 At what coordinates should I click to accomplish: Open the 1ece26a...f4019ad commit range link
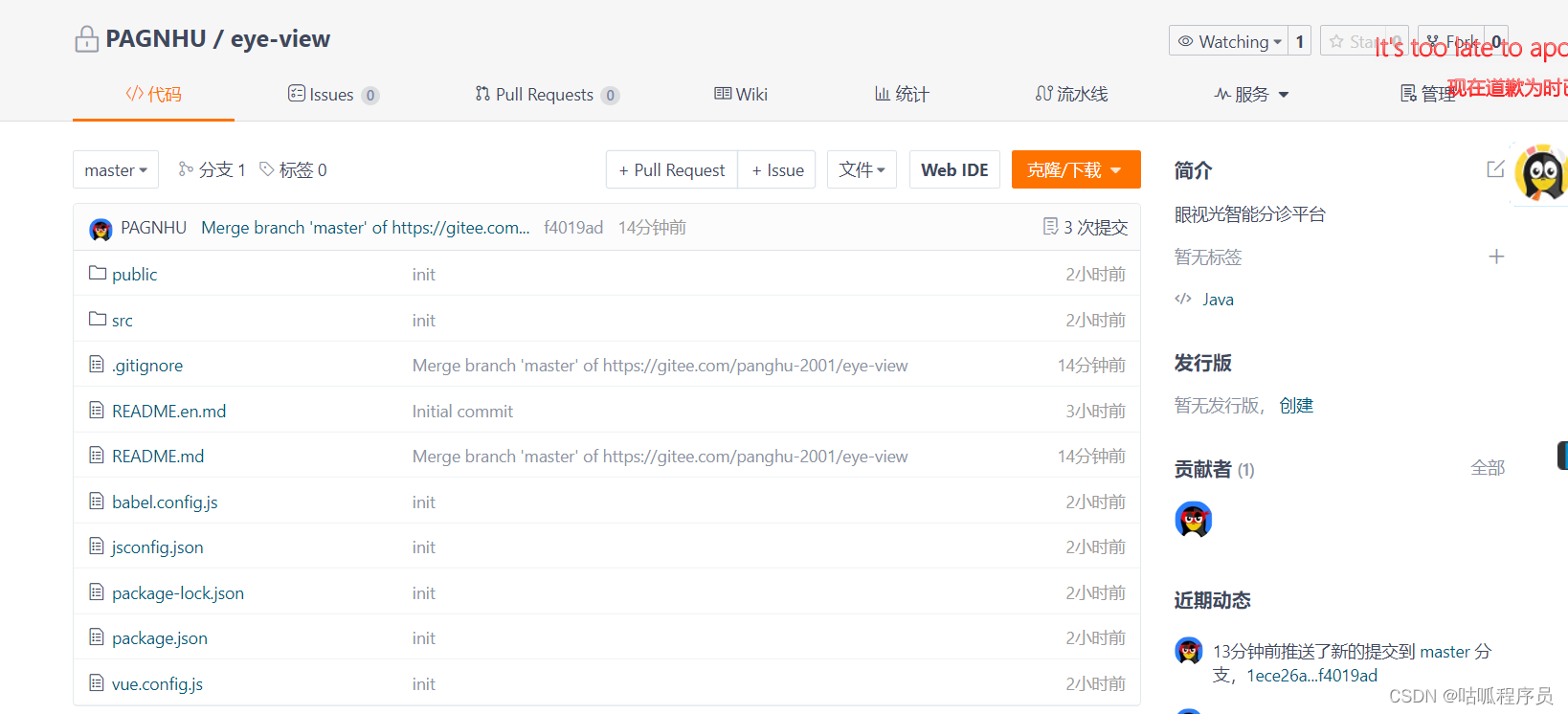[1311, 676]
